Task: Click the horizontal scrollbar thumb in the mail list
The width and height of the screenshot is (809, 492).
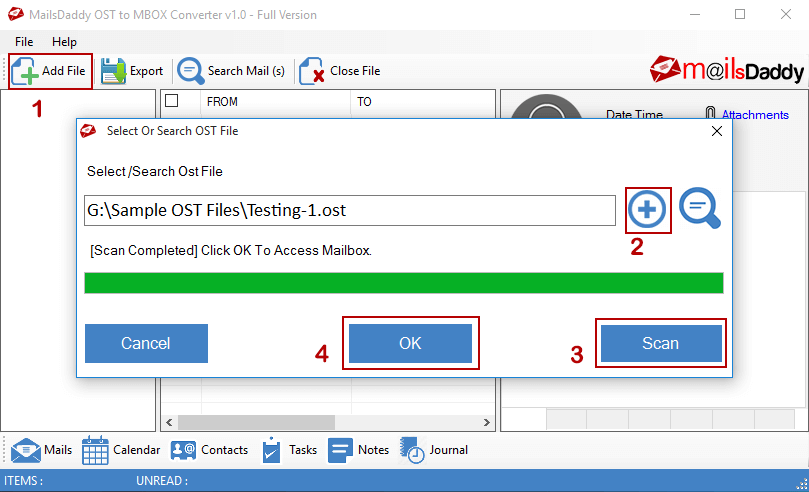Action: point(256,422)
